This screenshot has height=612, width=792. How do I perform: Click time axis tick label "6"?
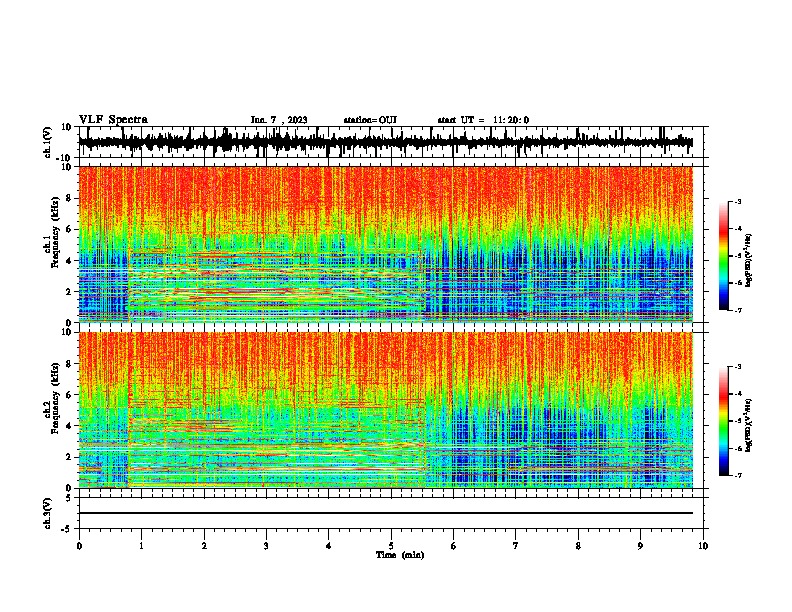tap(454, 546)
